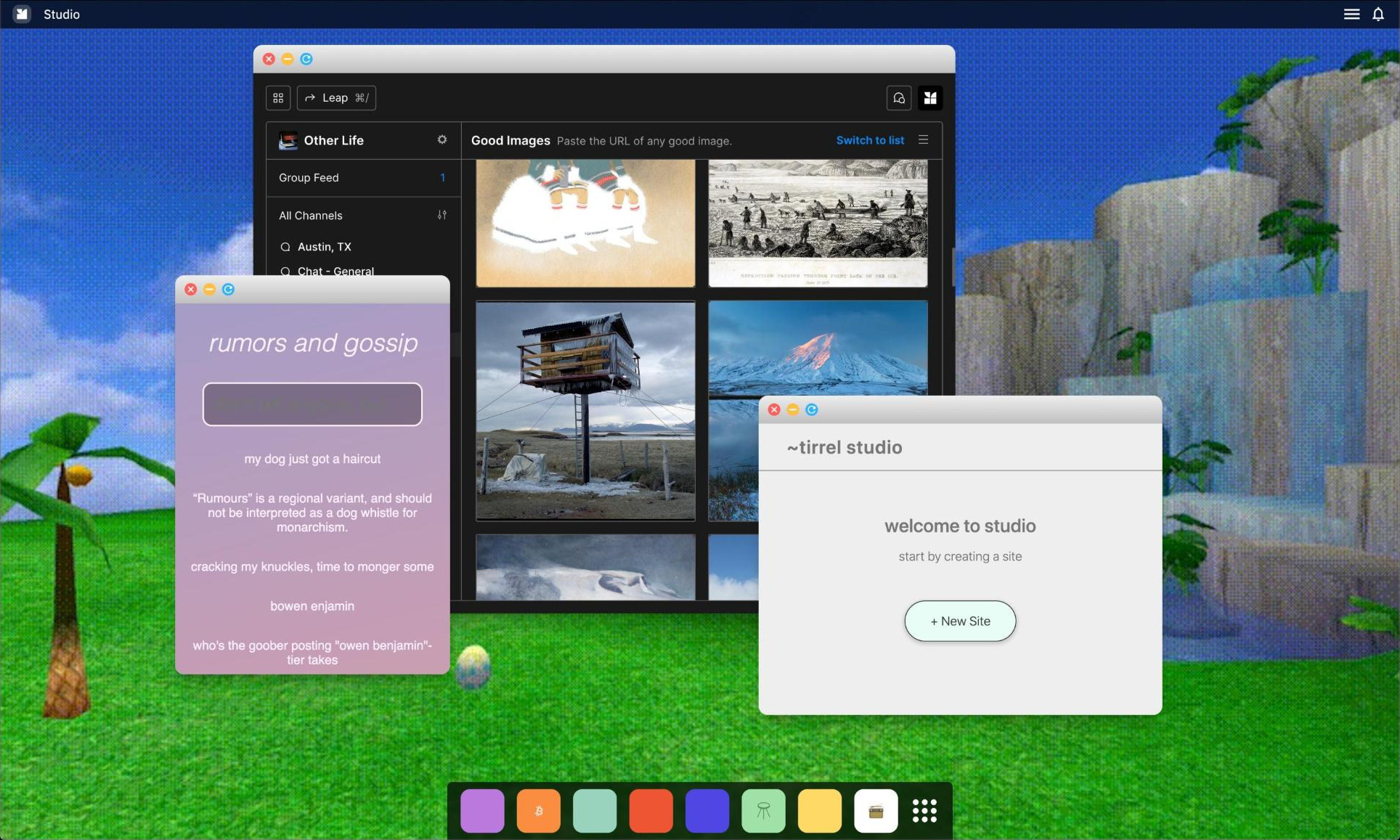Click the Landscape grid icon near Leap

(x=278, y=98)
